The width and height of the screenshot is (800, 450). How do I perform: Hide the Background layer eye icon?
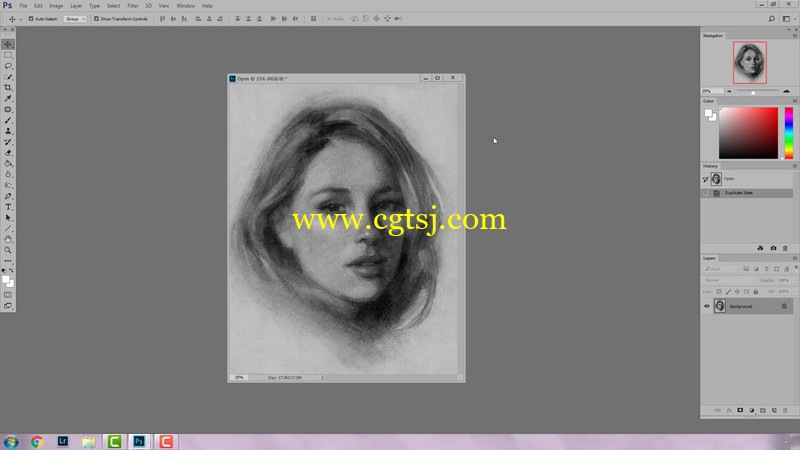[707, 306]
